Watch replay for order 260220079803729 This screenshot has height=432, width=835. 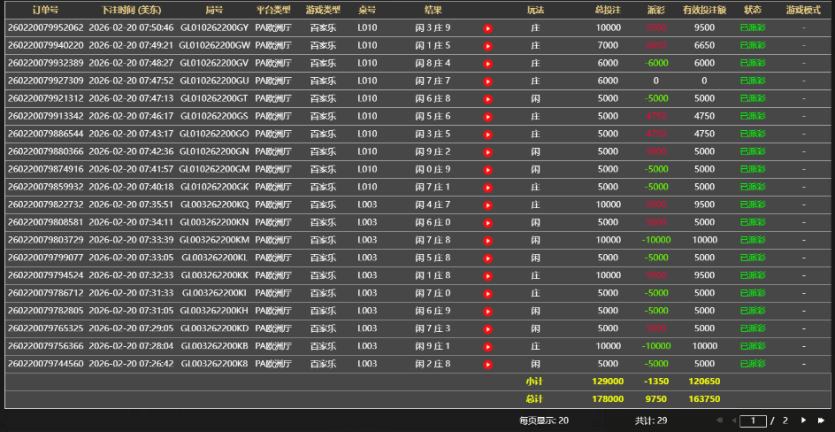pyautogui.click(x=488, y=240)
